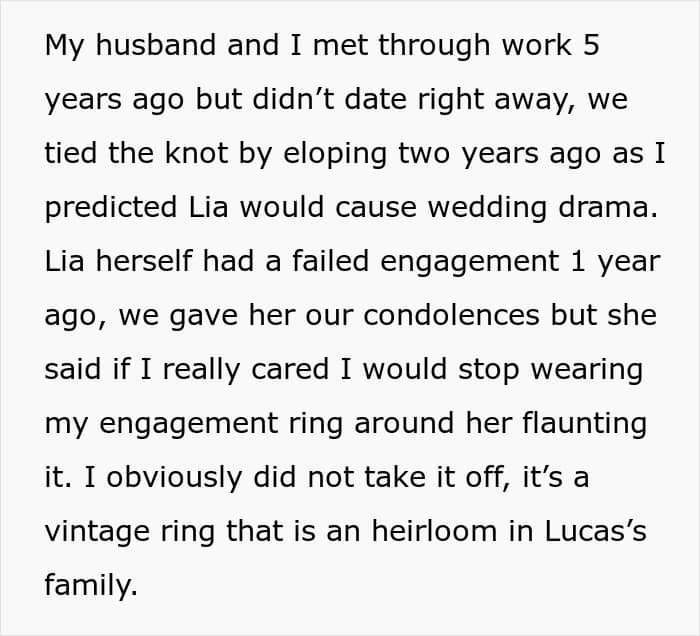Select the word "vintage"
The width and height of the screenshot is (700, 636).
point(97,532)
